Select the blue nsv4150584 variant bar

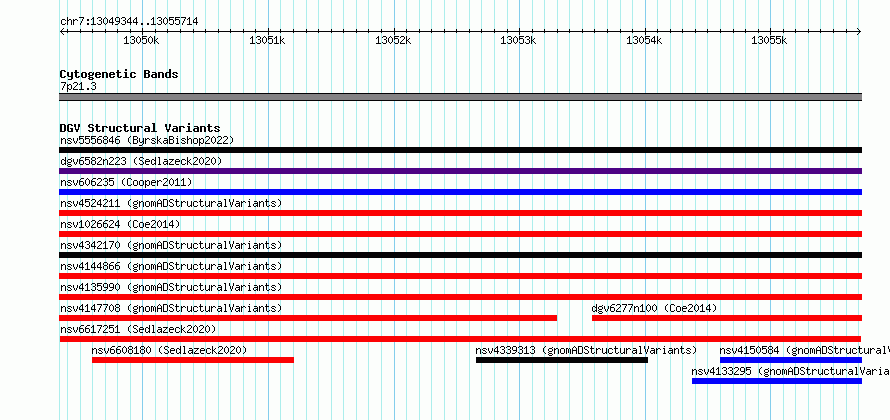pyautogui.click(x=791, y=360)
